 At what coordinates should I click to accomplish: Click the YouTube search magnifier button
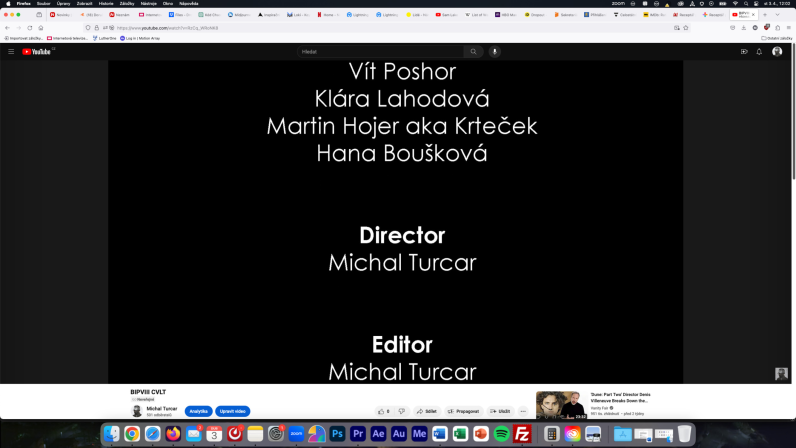473,51
